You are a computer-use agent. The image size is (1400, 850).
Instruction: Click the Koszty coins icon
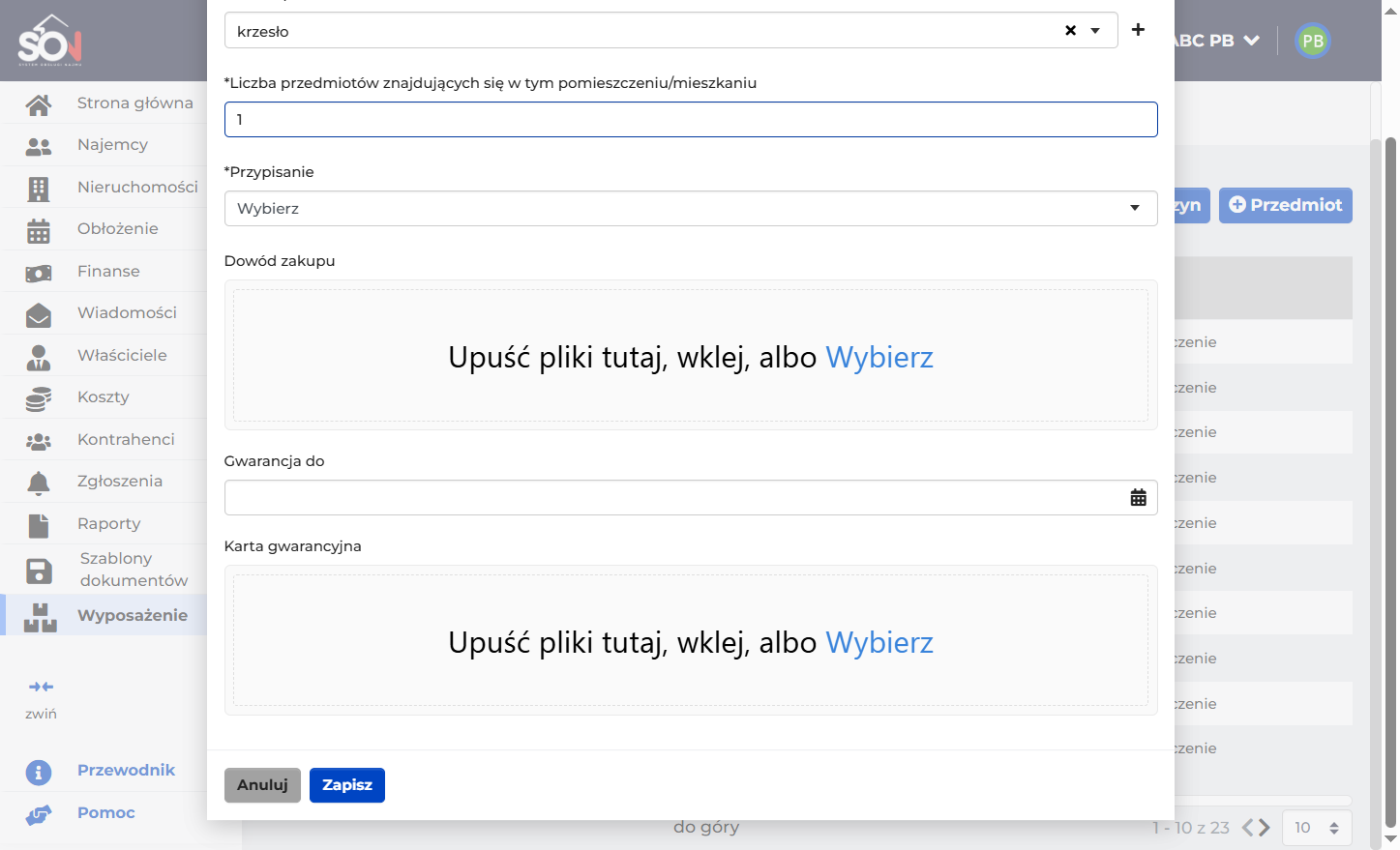coord(39,398)
